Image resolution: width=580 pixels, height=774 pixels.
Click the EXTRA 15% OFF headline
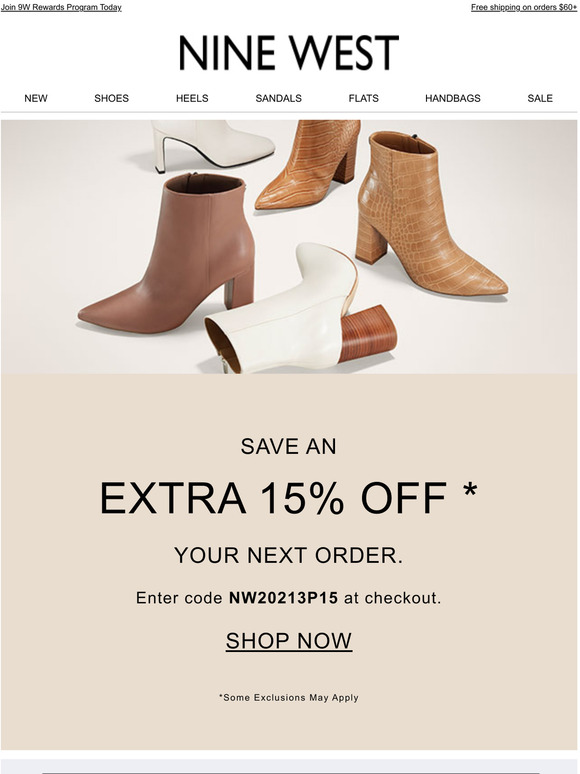coord(289,498)
